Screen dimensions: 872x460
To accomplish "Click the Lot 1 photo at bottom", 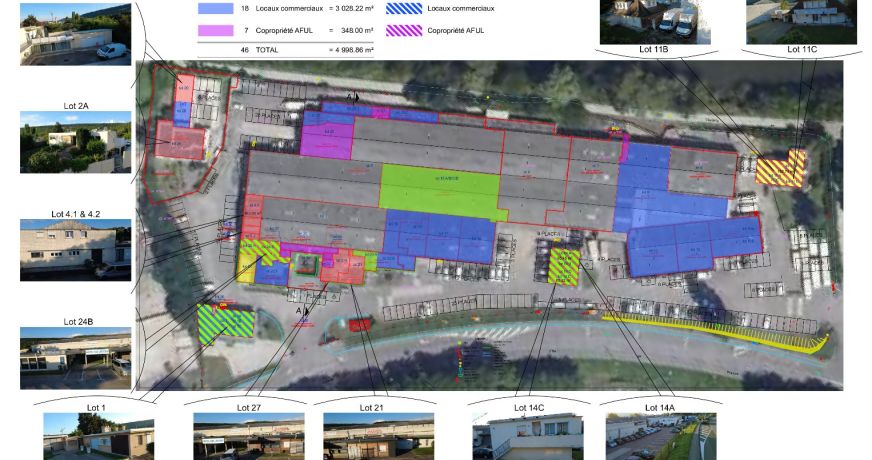I will click(x=98, y=436).
